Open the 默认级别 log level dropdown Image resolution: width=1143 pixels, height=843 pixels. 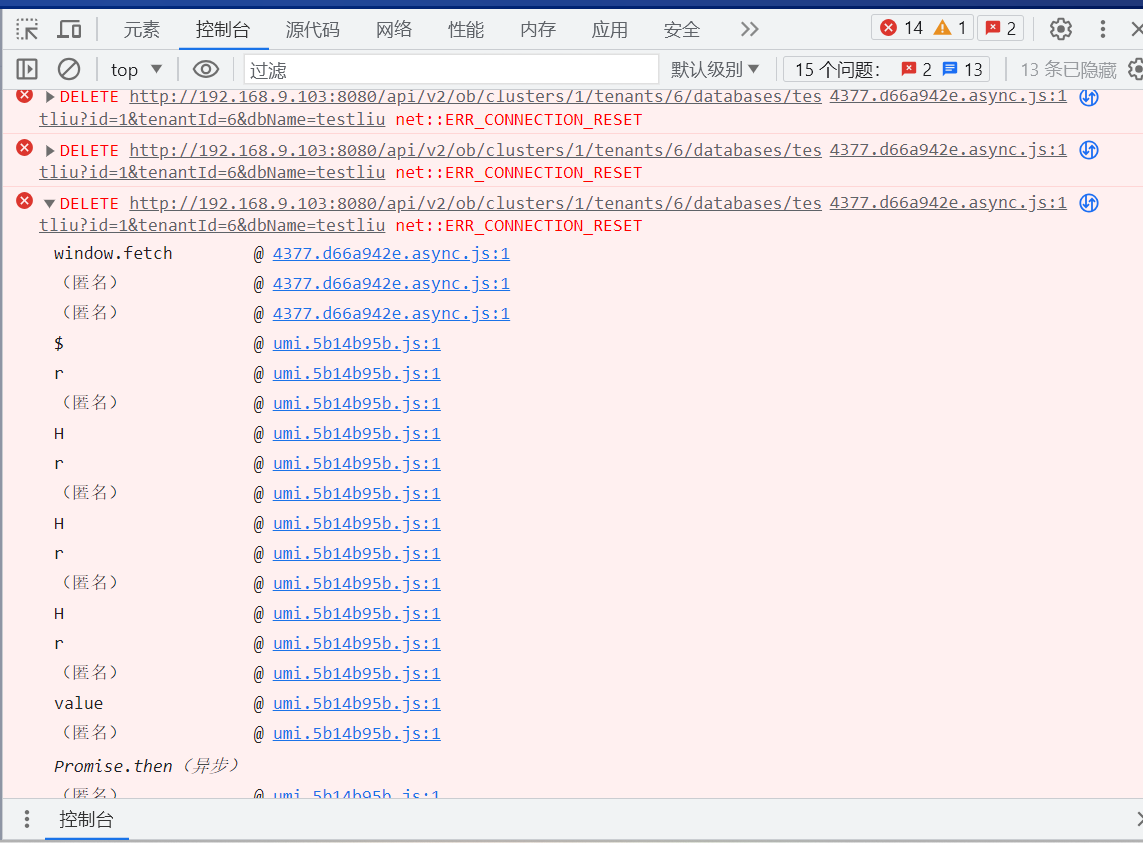(715, 69)
